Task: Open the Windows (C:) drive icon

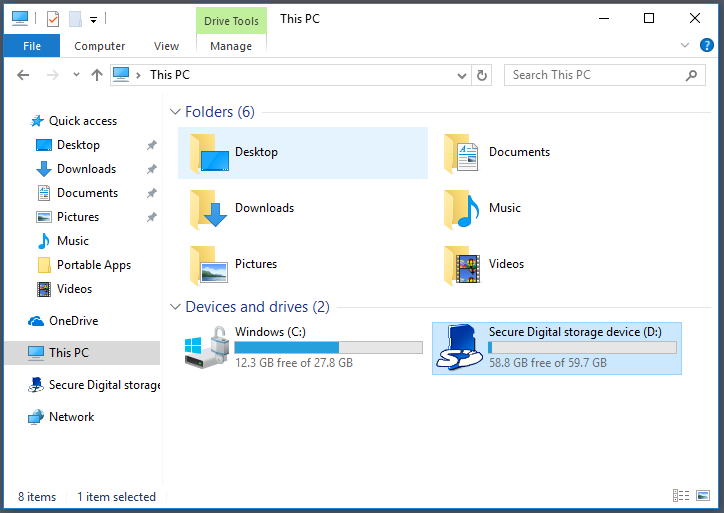Action: 207,349
